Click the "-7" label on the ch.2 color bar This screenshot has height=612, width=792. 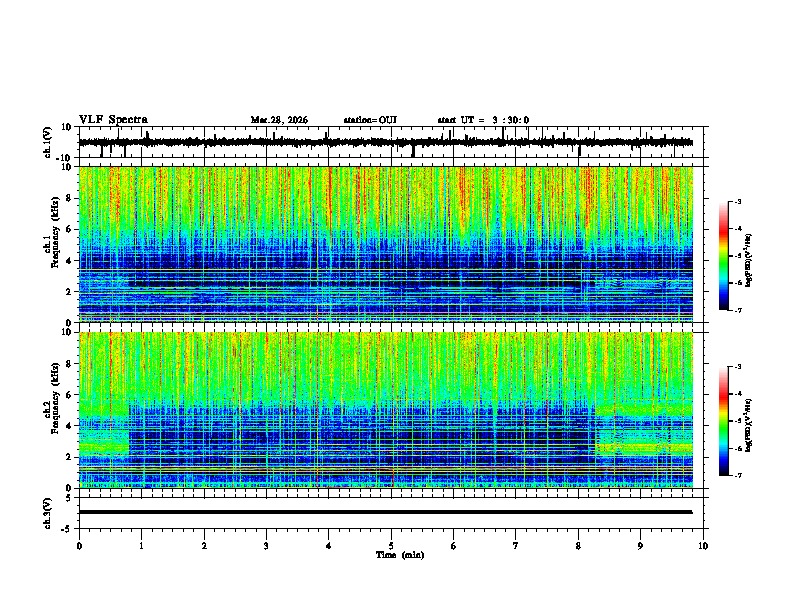click(x=737, y=475)
